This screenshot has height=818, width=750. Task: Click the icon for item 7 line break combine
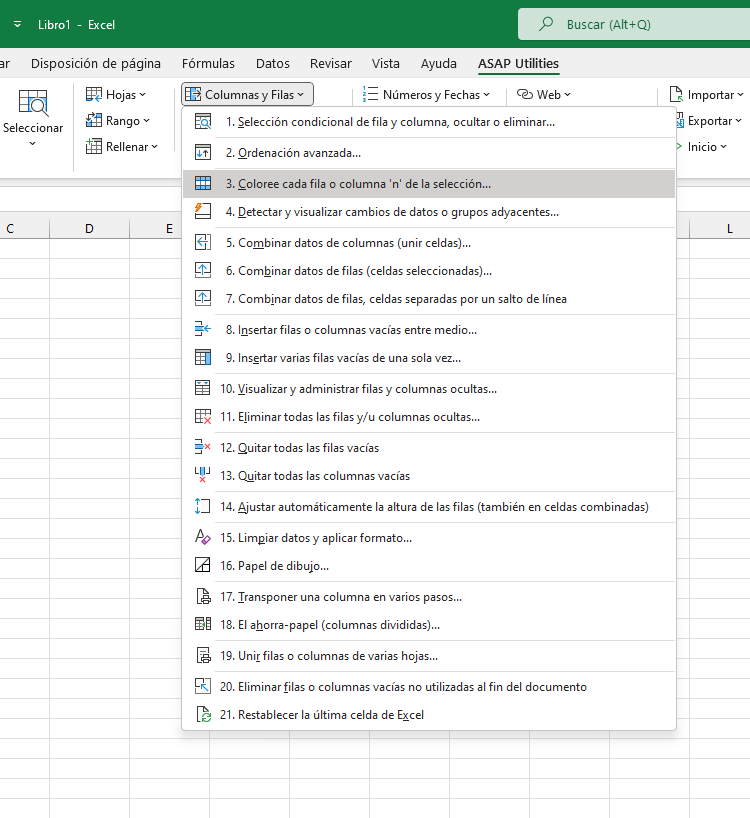point(202,298)
